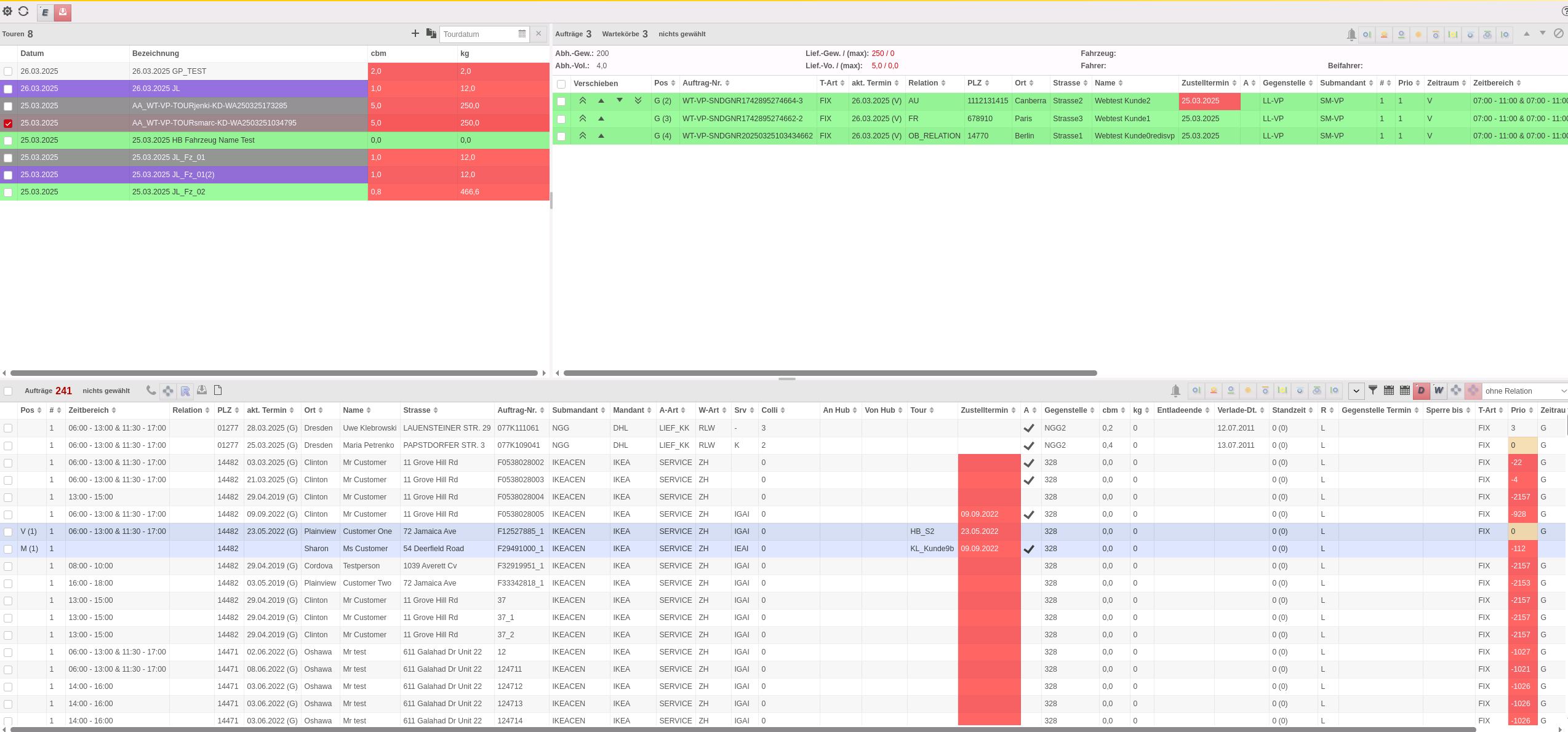Click the KL_Kunde9b tour cell
The image size is (1568, 732).
932,549
